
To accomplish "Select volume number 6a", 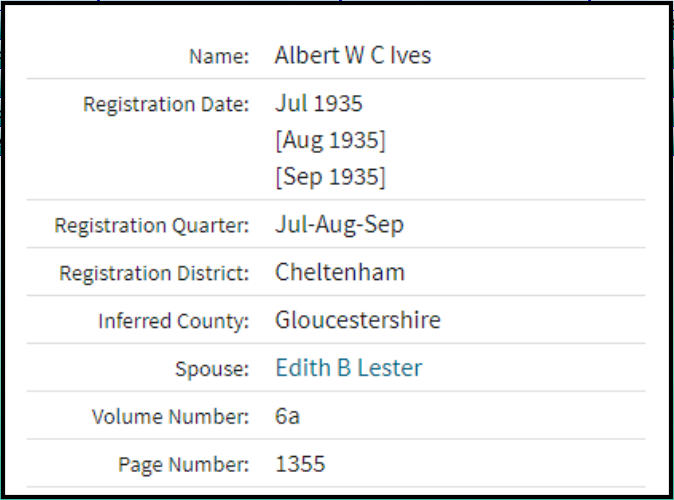I will click(287, 416).
